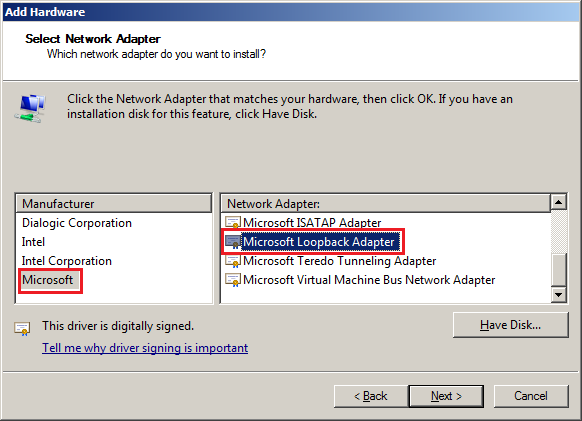Click the digitally signed certificate icon

[22, 329]
